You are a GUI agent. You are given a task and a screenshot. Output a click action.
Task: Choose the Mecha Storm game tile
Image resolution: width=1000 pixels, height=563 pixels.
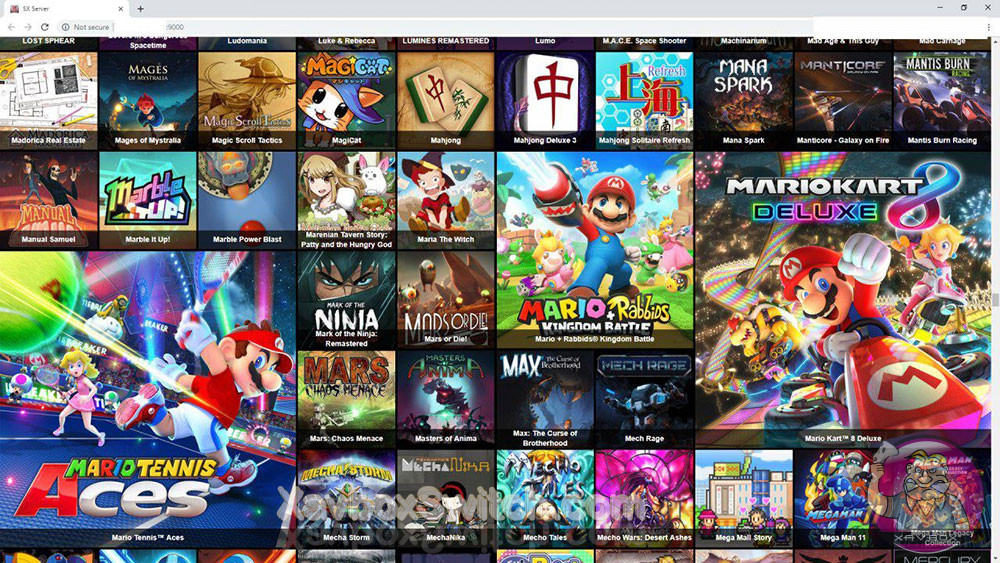[346, 498]
